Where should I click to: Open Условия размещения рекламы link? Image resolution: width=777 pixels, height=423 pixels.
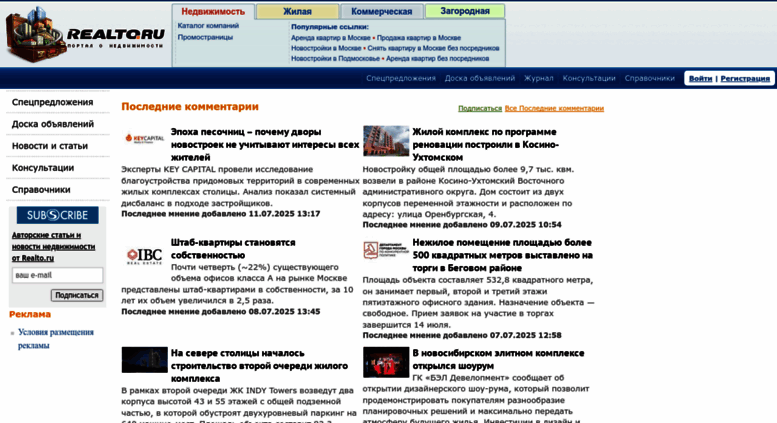pyautogui.click(x=56, y=339)
